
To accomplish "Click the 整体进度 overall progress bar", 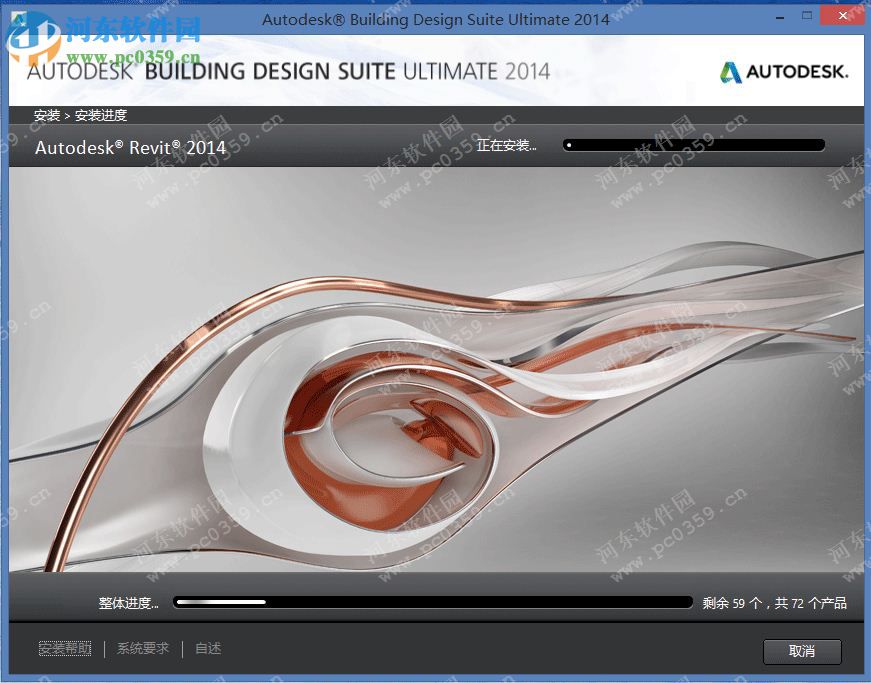I will [430, 601].
